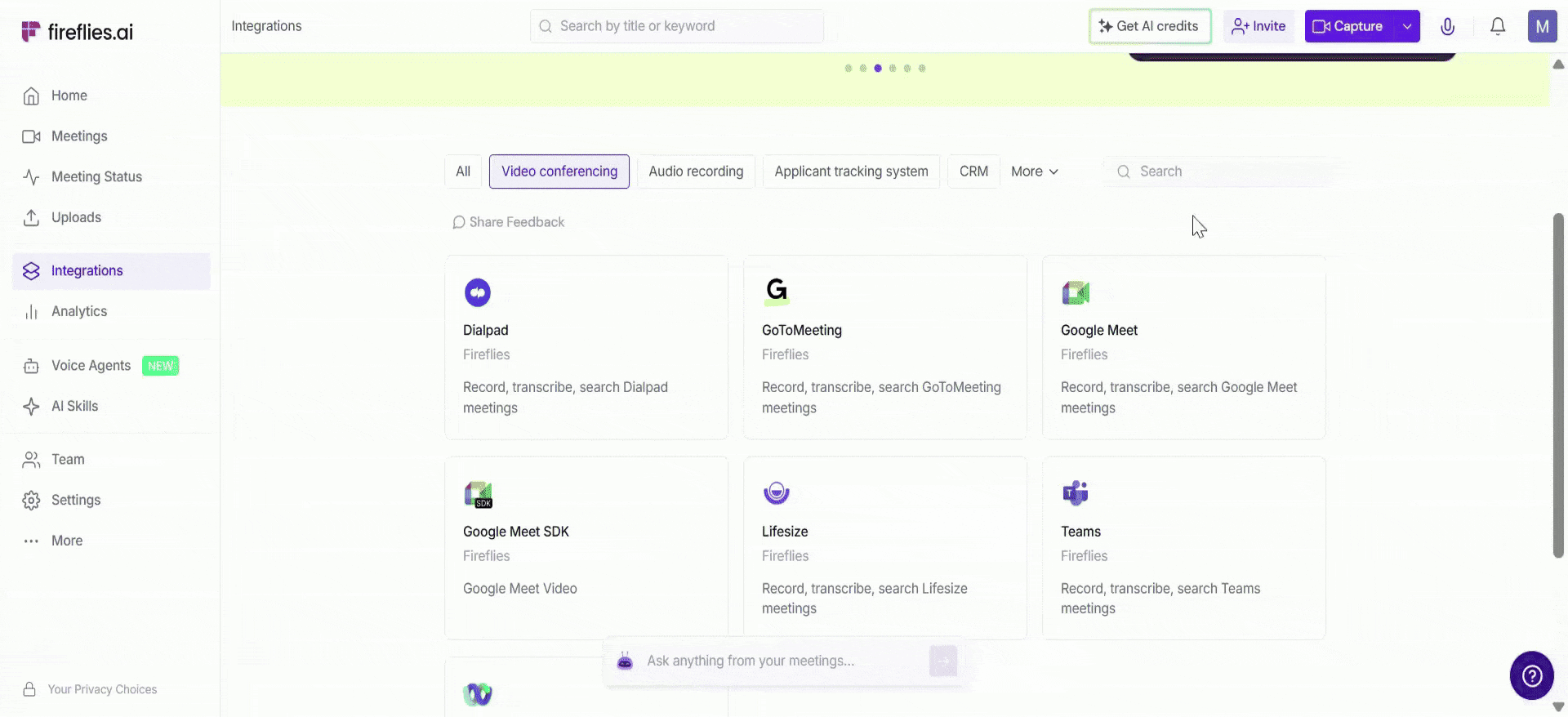
Task: Open the Google Meet integration icon
Action: click(x=1076, y=292)
